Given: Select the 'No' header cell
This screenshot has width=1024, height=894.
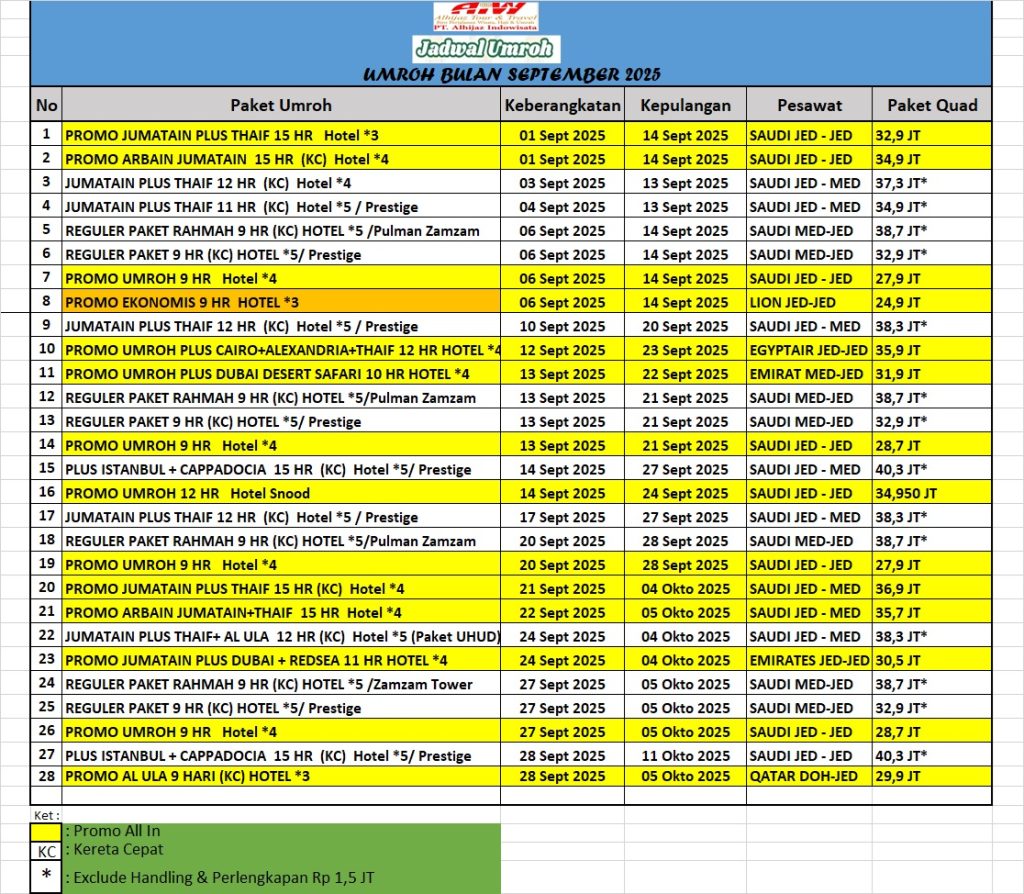Looking at the screenshot, I should point(46,105).
